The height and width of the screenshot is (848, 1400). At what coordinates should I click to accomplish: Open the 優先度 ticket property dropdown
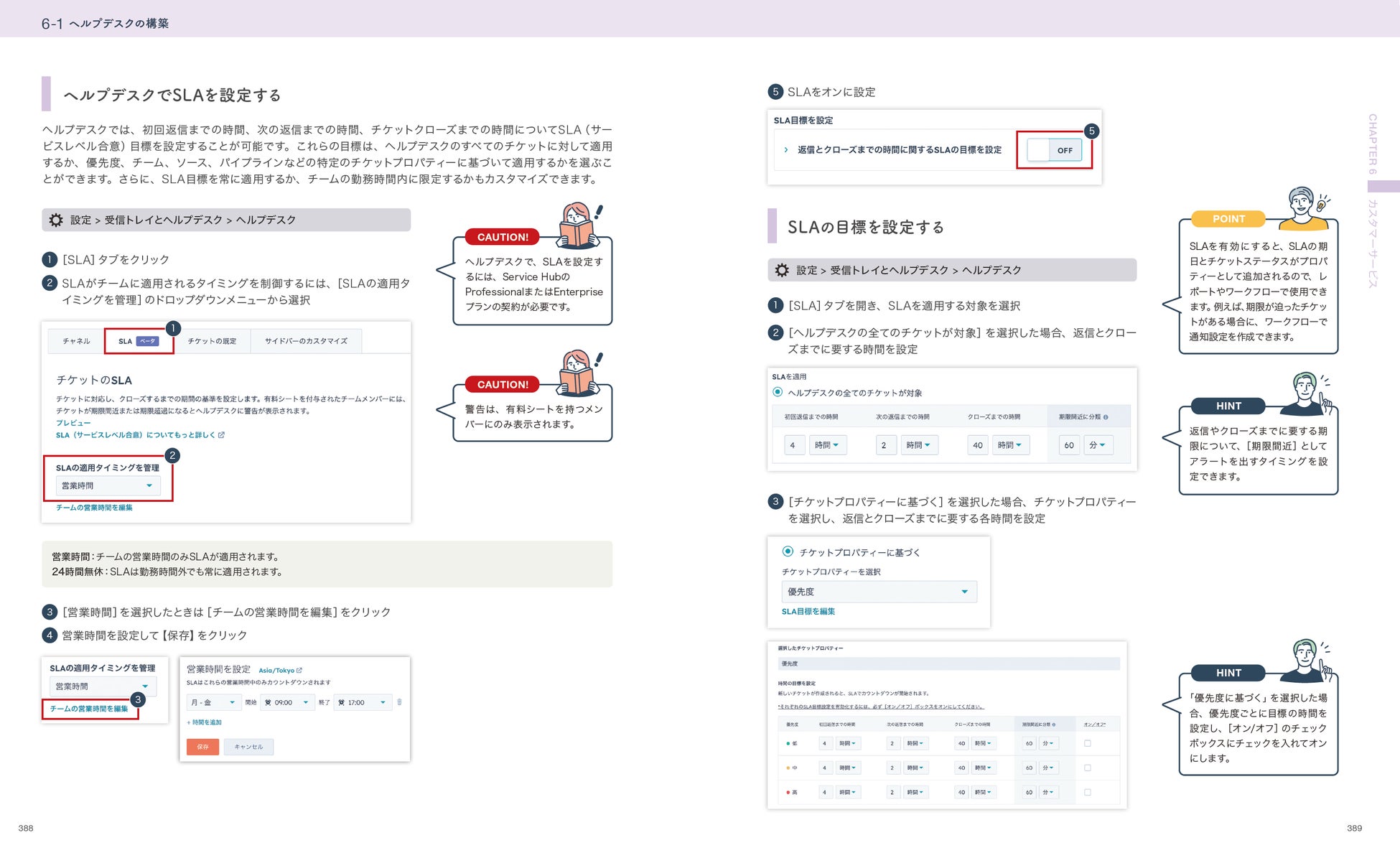point(878,592)
